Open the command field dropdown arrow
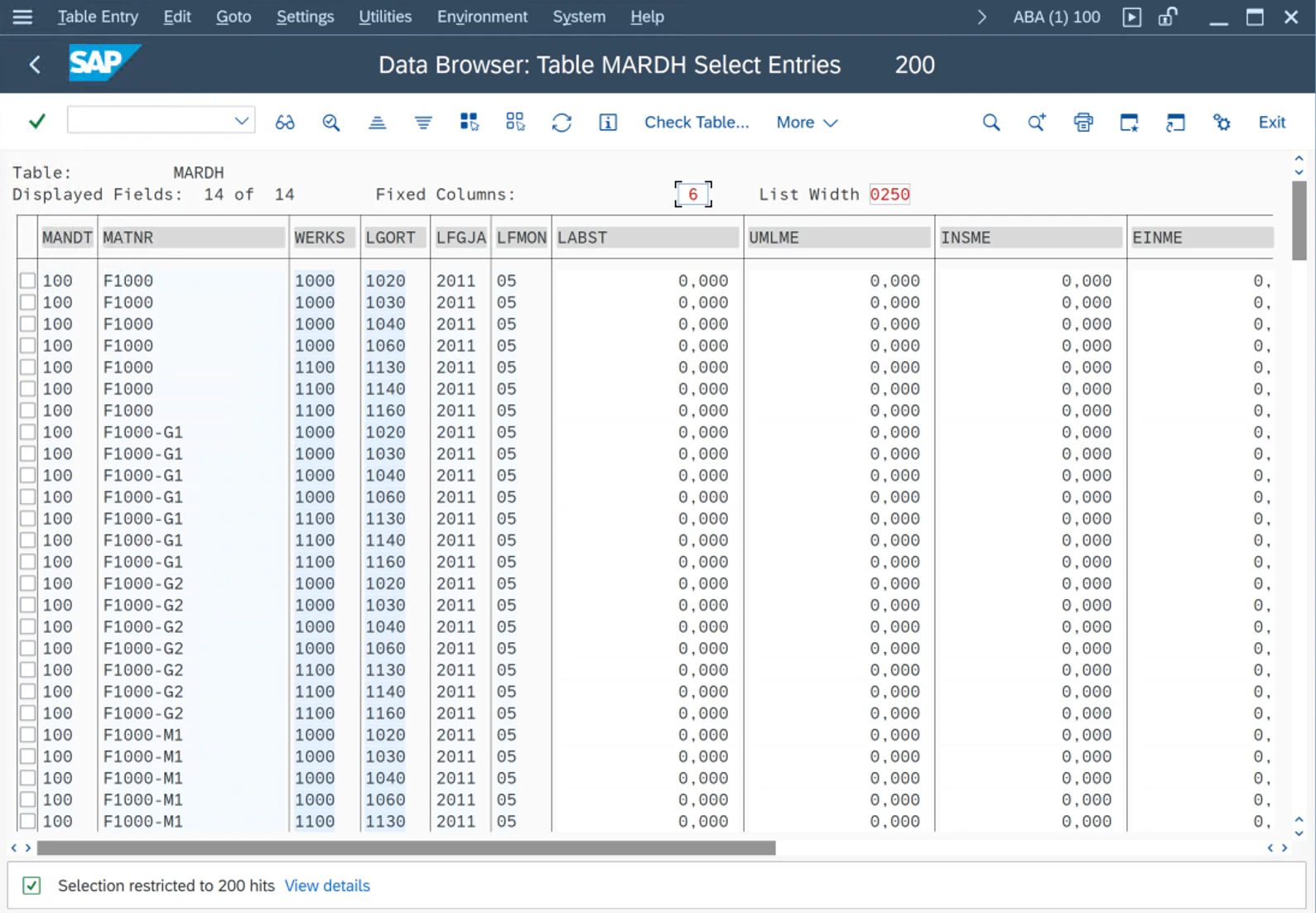 [241, 121]
